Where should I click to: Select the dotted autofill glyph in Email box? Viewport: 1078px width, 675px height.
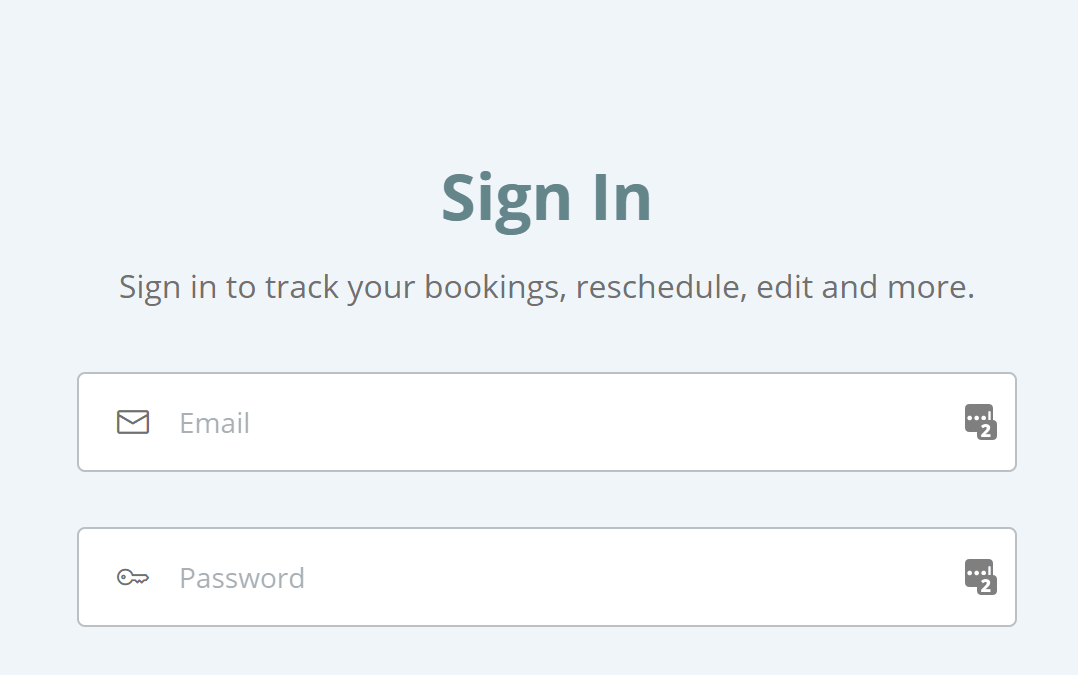point(978,417)
